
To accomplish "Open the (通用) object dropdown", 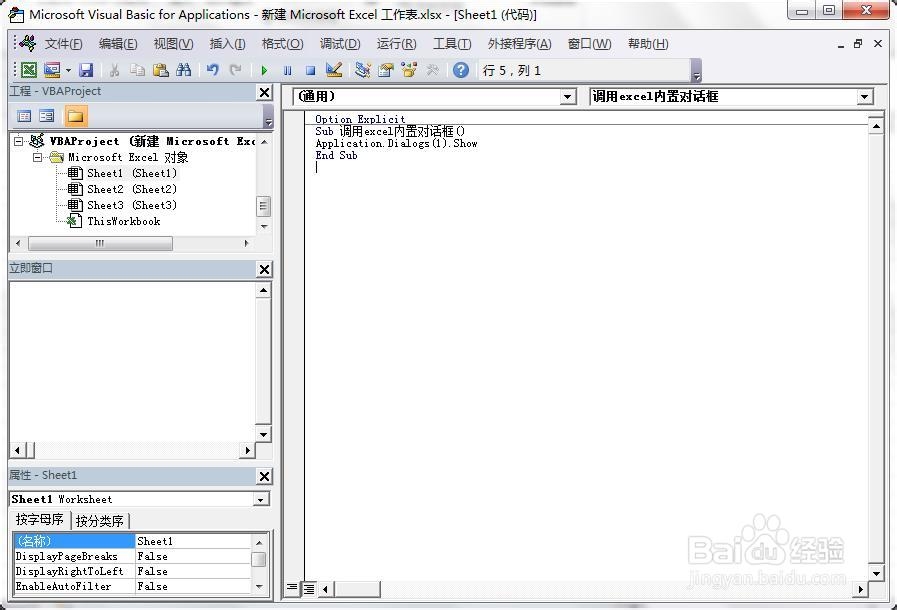I will pyautogui.click(x=567, y=97).
